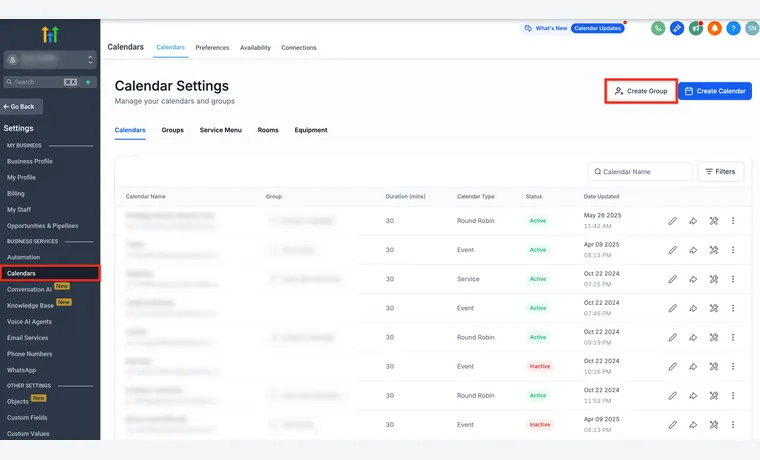Open WhatsApp settings in sidebar

point(21,370)
